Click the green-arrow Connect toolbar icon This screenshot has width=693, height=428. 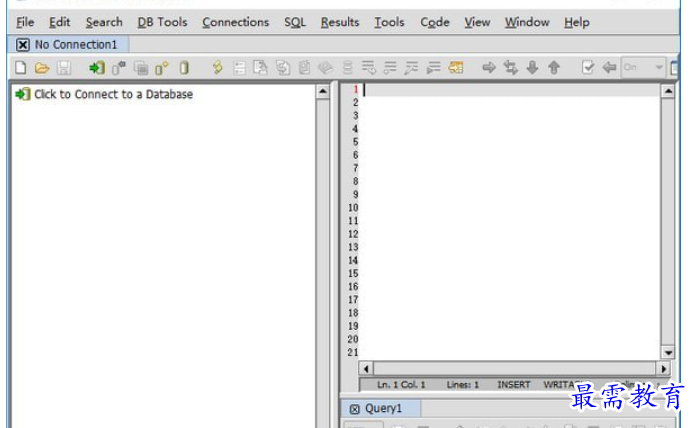(97, 68)
